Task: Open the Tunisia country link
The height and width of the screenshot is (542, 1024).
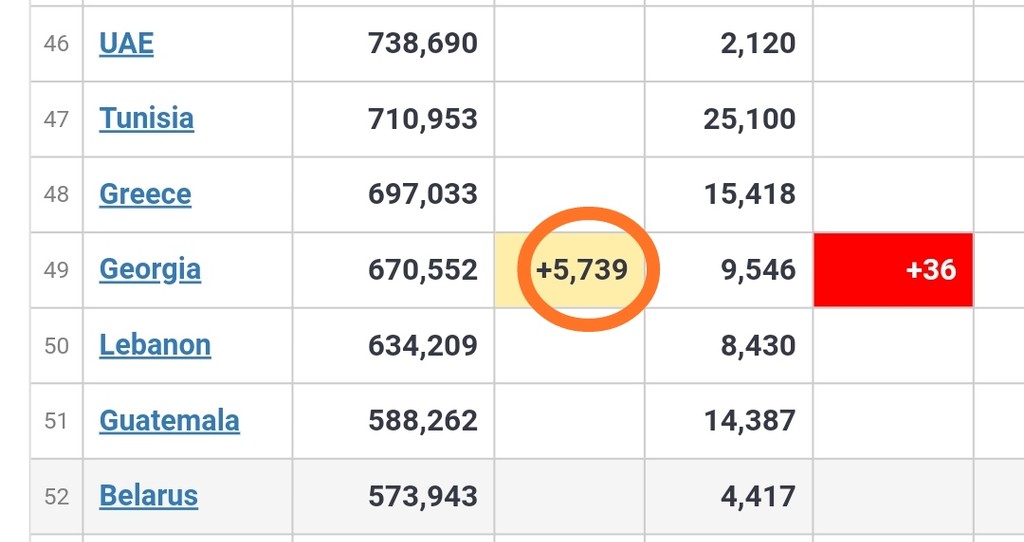Action: pos(146,118)
